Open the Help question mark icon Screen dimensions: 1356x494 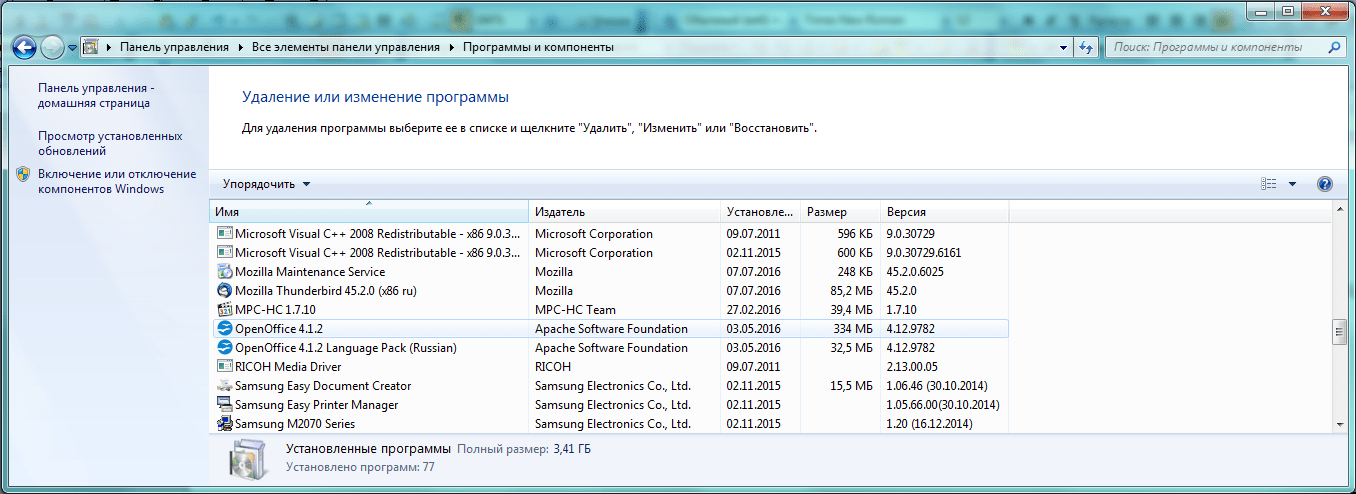tap(1325, 184)
